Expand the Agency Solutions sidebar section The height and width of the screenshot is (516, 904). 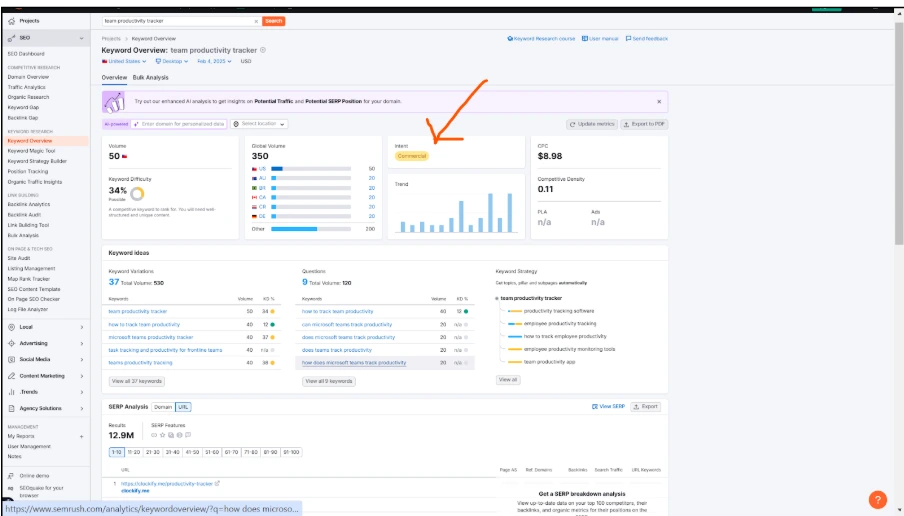pyautogui.click(x=81, y=408)
